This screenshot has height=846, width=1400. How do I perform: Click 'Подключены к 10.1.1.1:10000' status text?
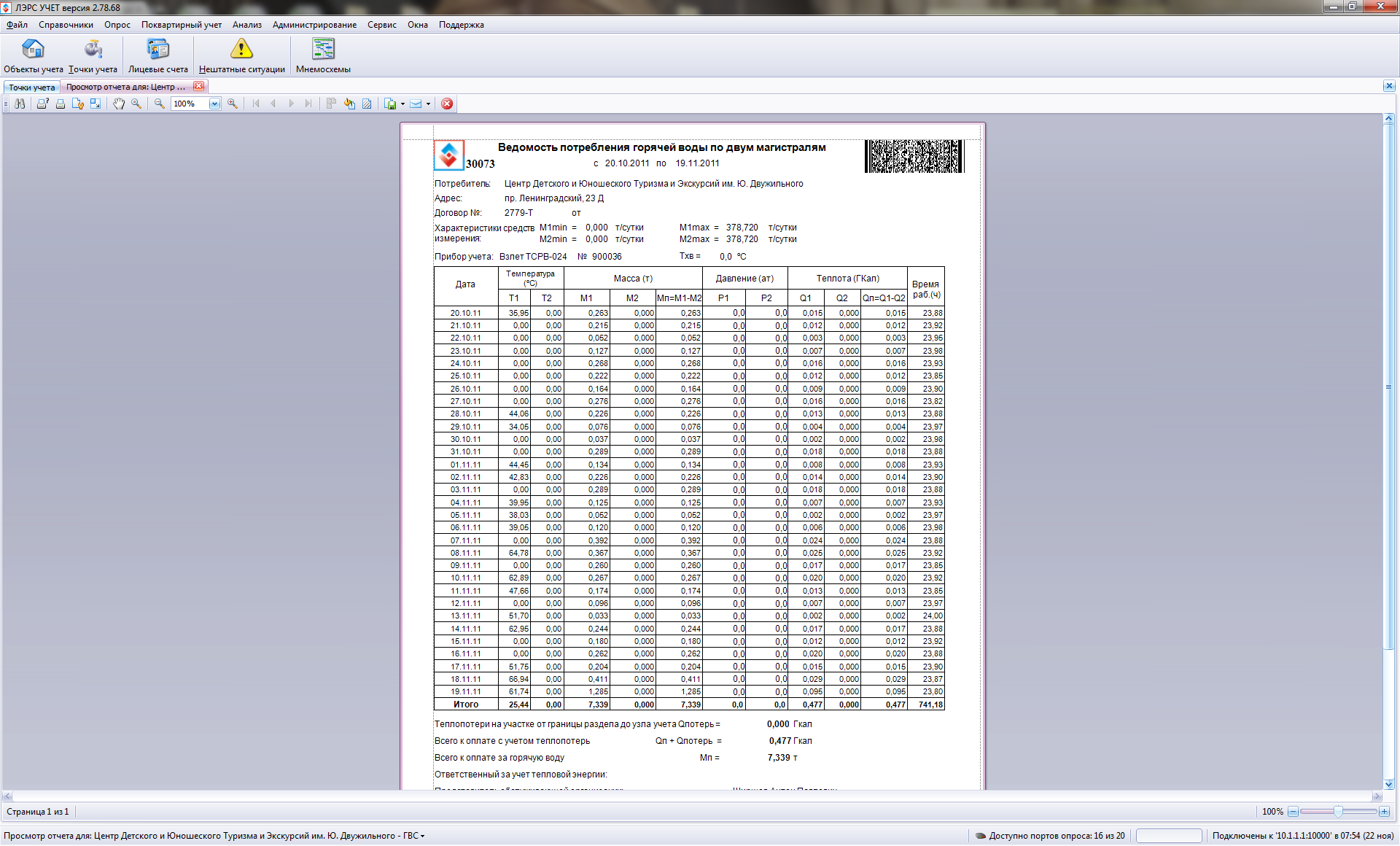tap(1303, 836)
